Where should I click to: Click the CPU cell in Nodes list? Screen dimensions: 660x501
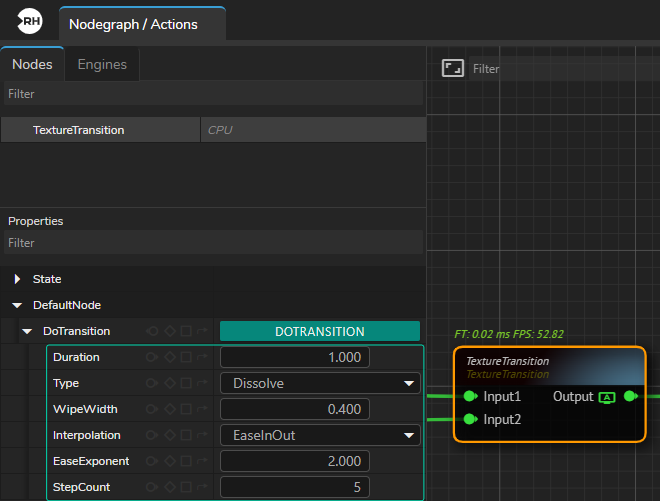pyautogui.click(x=314, y=130)
